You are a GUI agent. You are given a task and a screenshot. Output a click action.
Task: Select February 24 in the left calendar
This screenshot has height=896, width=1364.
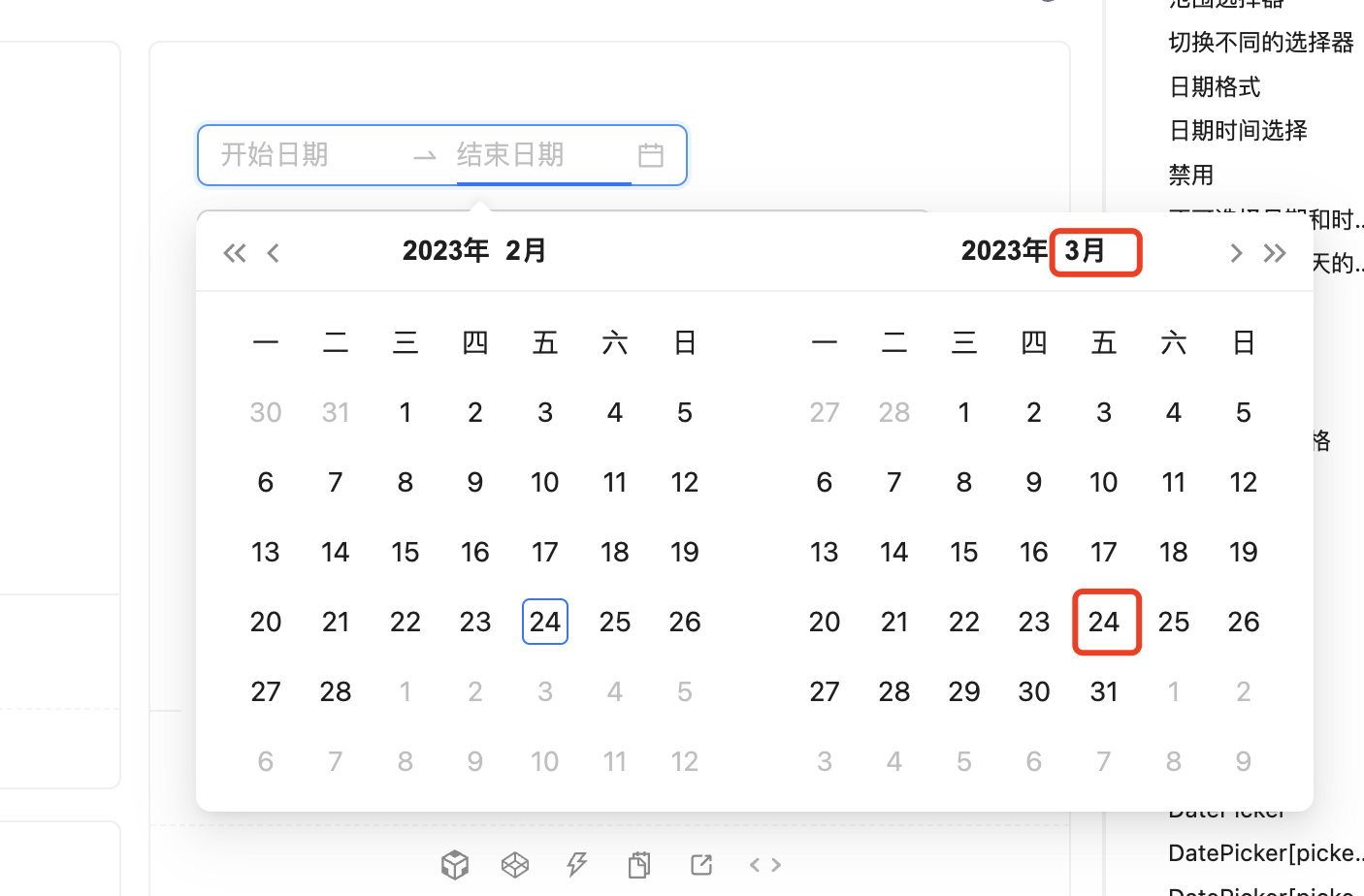pos(544,622)
